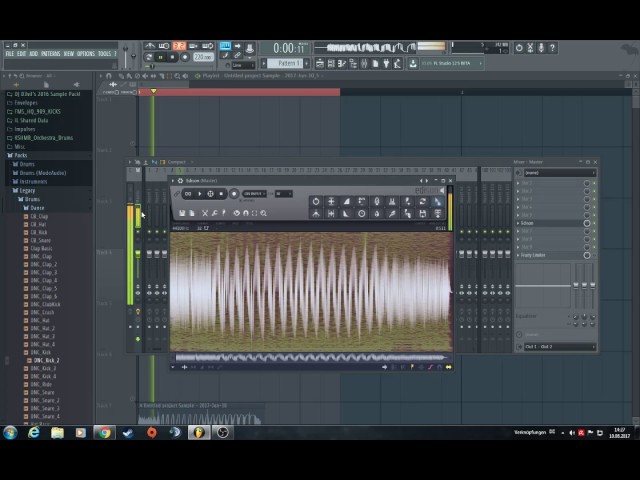
Task: Open mixer input (none) dropdown
Action: [560, 173]
